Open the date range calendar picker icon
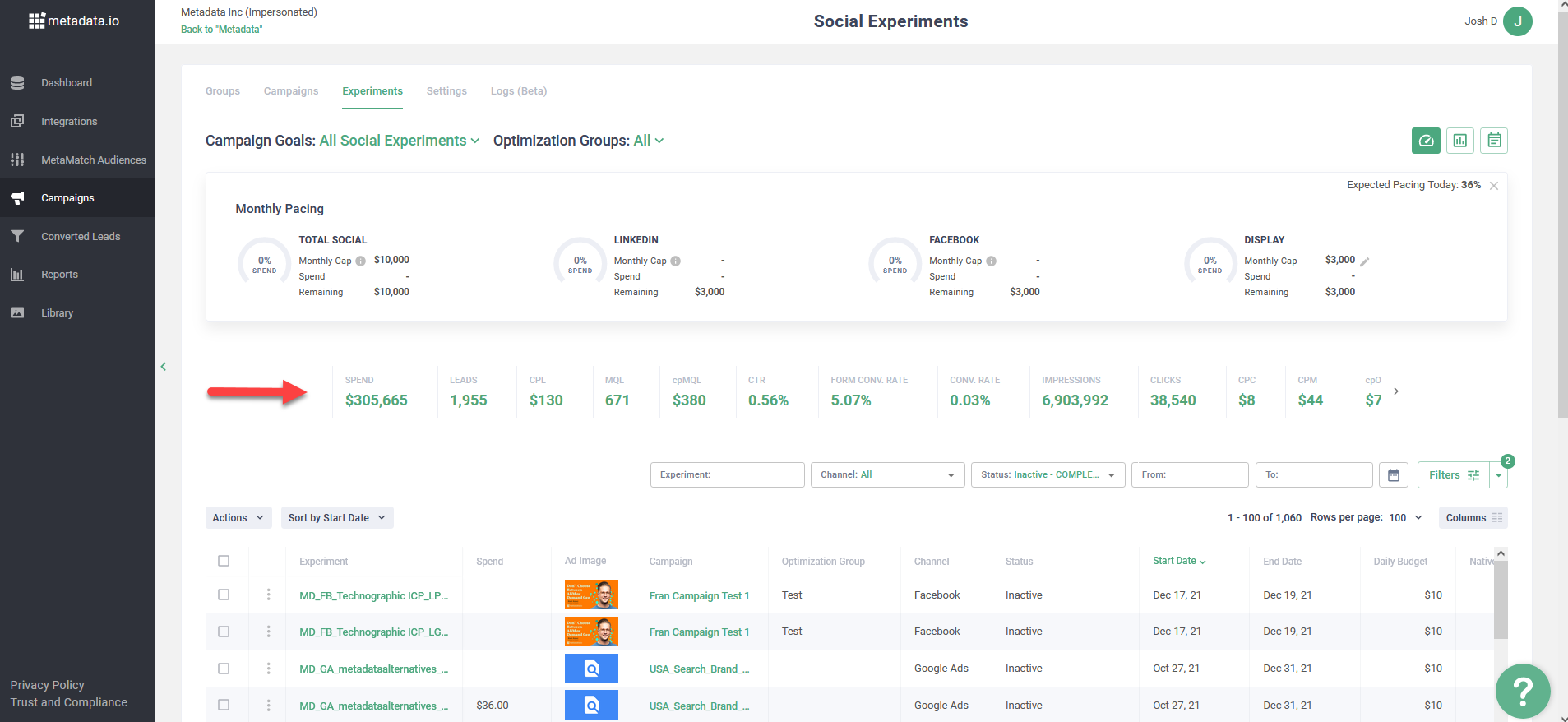 click(x=1394, y=475)
